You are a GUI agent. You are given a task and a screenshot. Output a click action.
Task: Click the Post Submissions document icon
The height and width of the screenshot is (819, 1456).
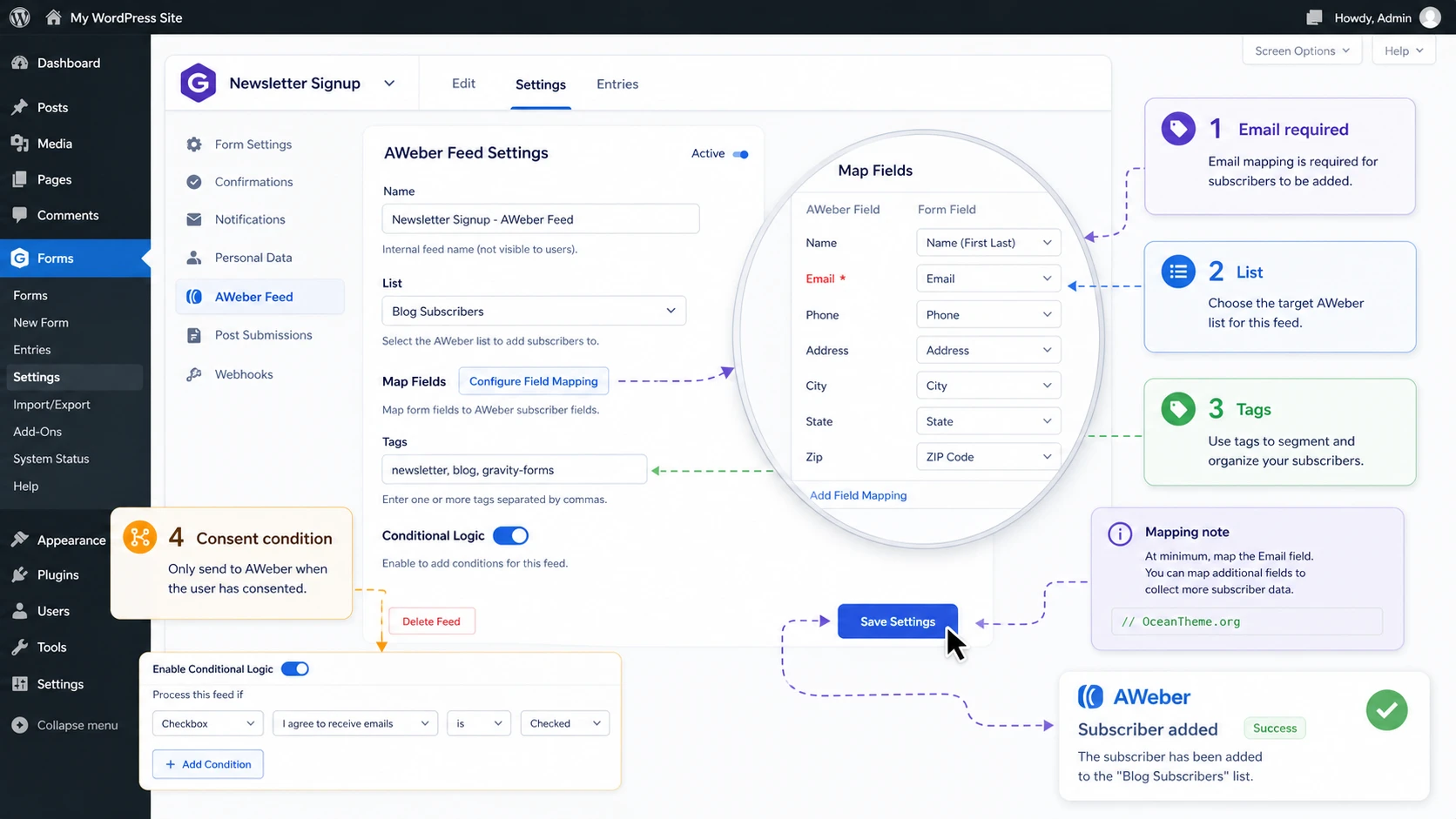(x=194, y=335)
